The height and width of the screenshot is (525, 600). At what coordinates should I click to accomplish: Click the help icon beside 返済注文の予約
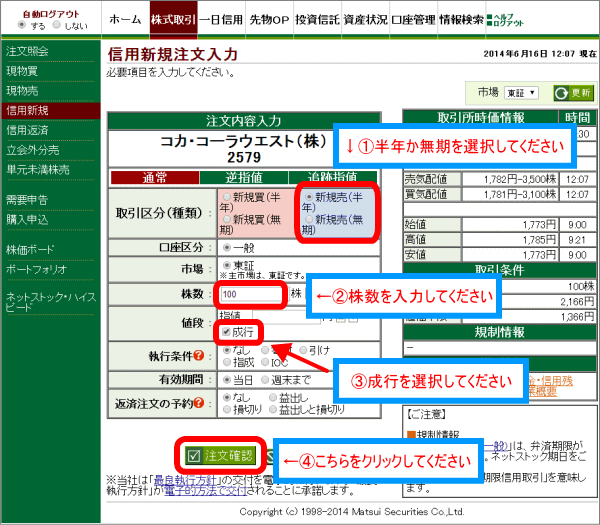point(199,403)
